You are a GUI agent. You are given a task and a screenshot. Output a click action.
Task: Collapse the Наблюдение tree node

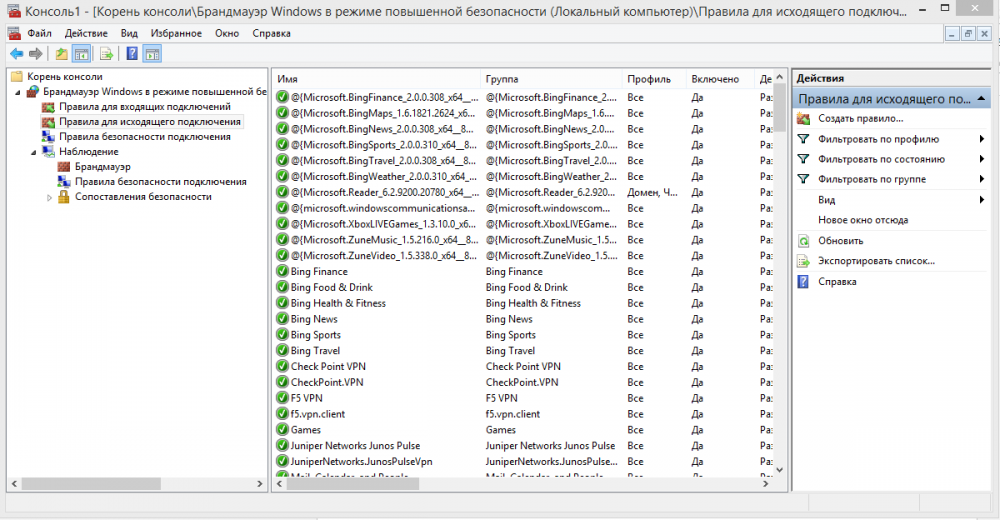coord(34,152)
